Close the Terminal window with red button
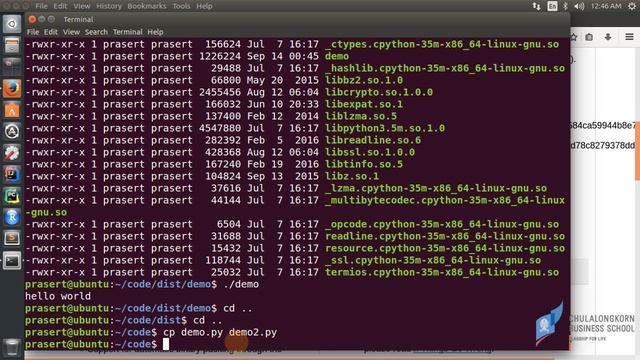 pyautogui.click(x=32, y=19)
